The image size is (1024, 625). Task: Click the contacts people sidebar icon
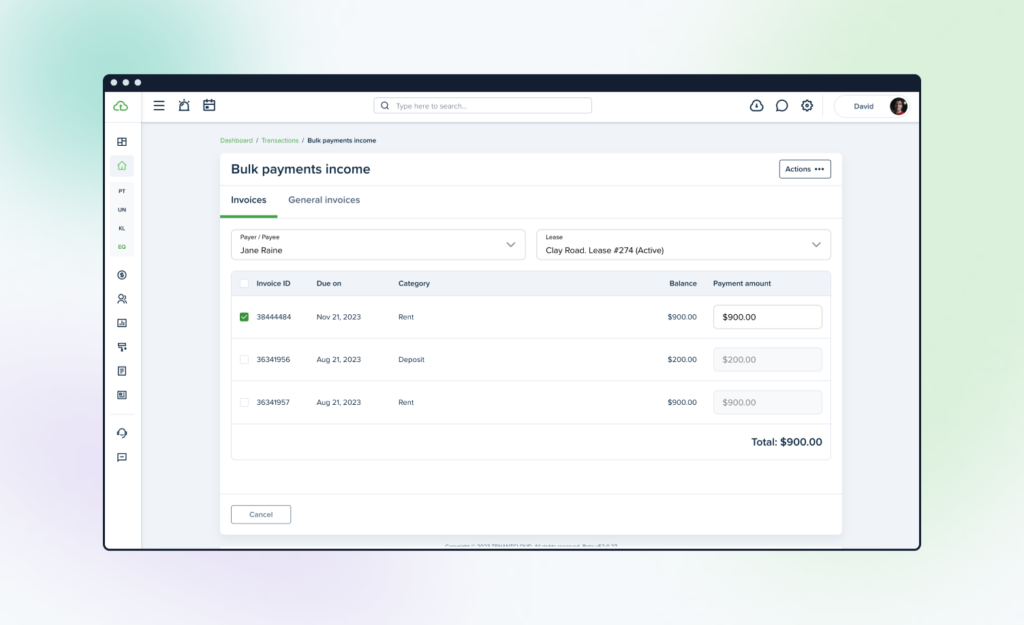tap(122, 299)
